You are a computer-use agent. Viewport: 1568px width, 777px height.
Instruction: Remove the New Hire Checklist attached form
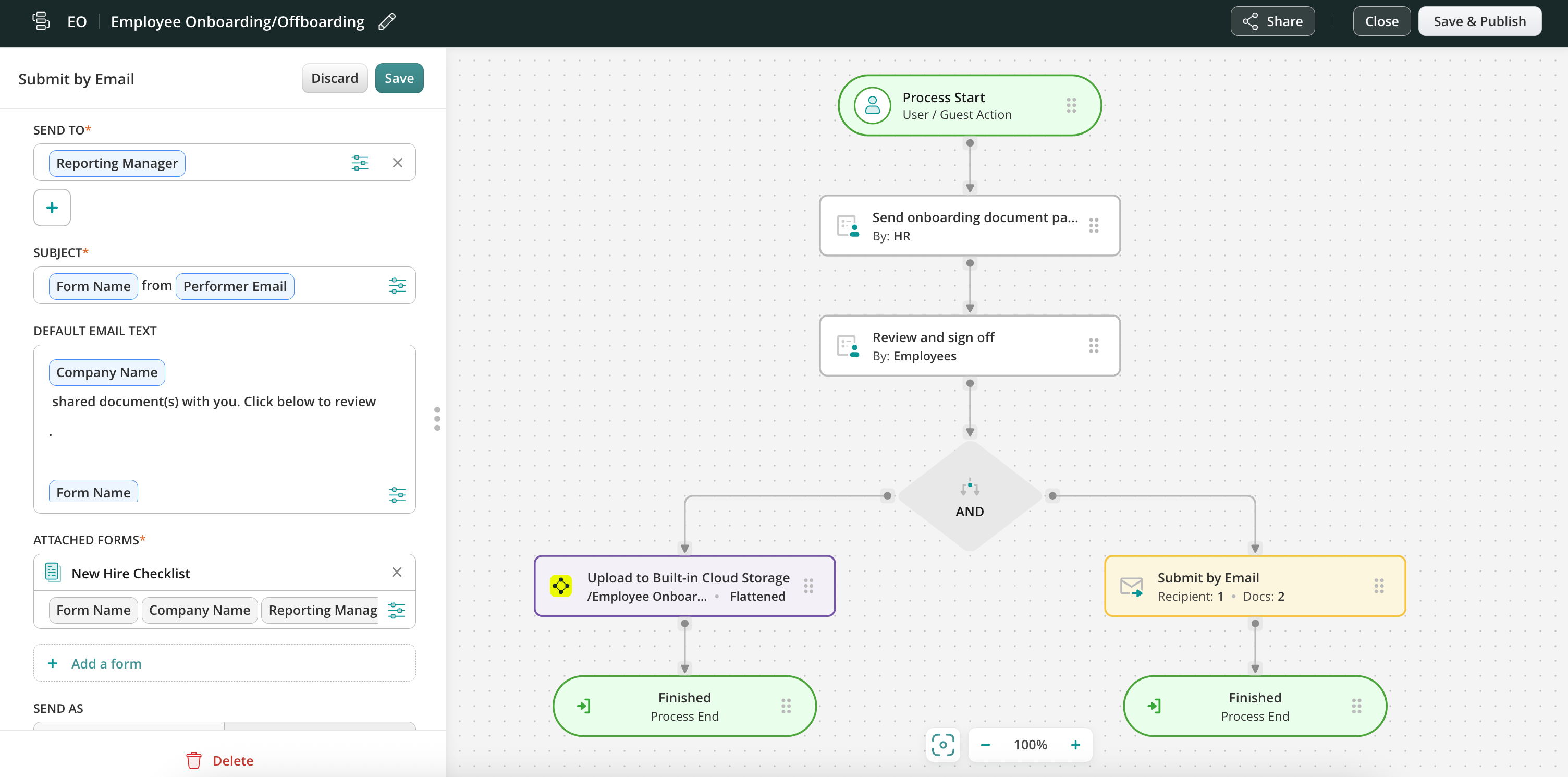tap(397, 573)
